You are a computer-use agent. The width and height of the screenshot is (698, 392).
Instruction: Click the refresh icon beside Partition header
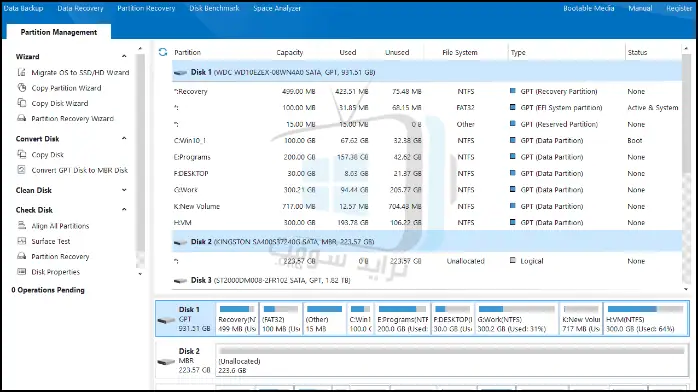pyautogui.click(x=163, y=52)
